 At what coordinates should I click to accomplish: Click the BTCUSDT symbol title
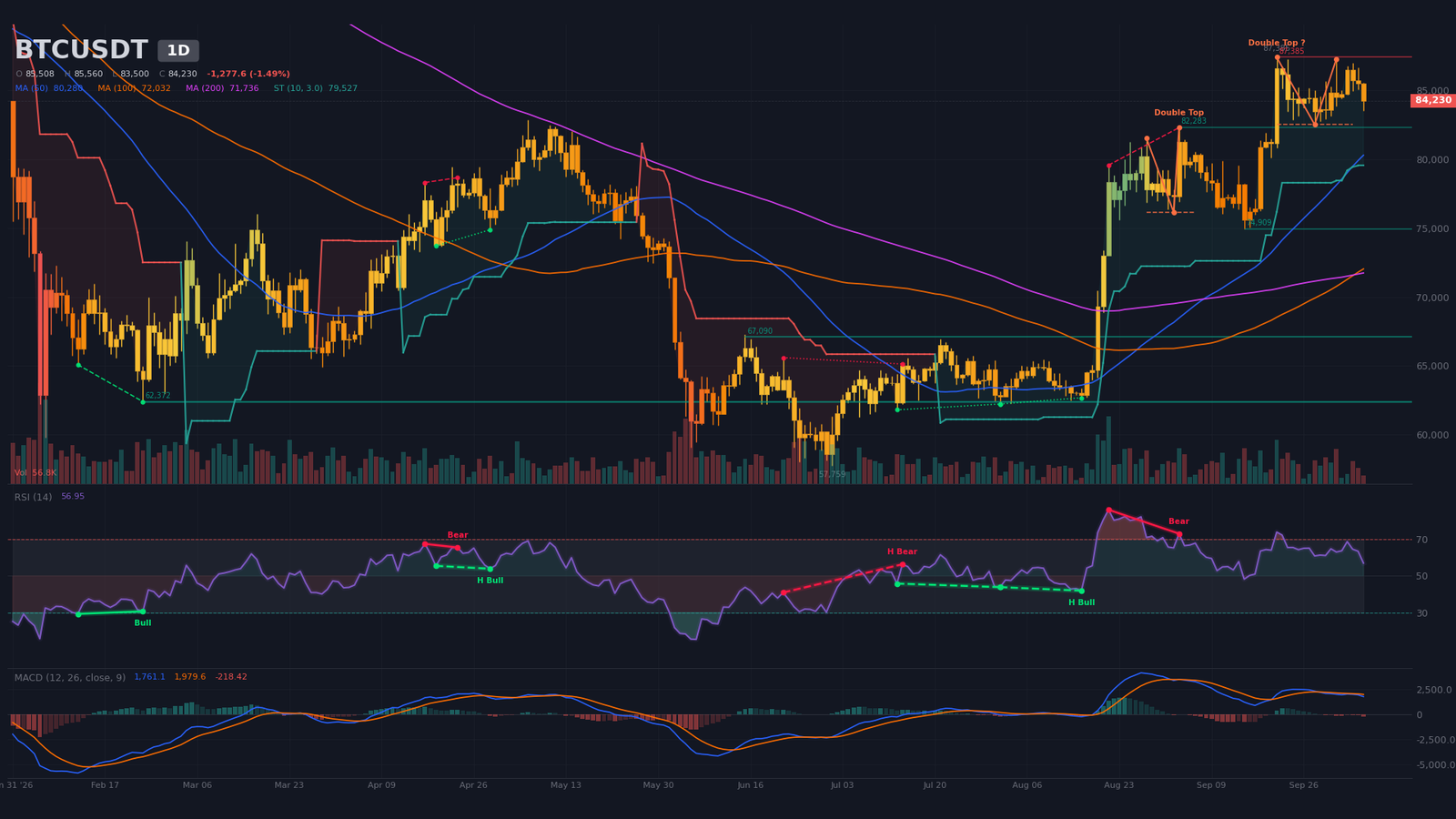[81, 50]
